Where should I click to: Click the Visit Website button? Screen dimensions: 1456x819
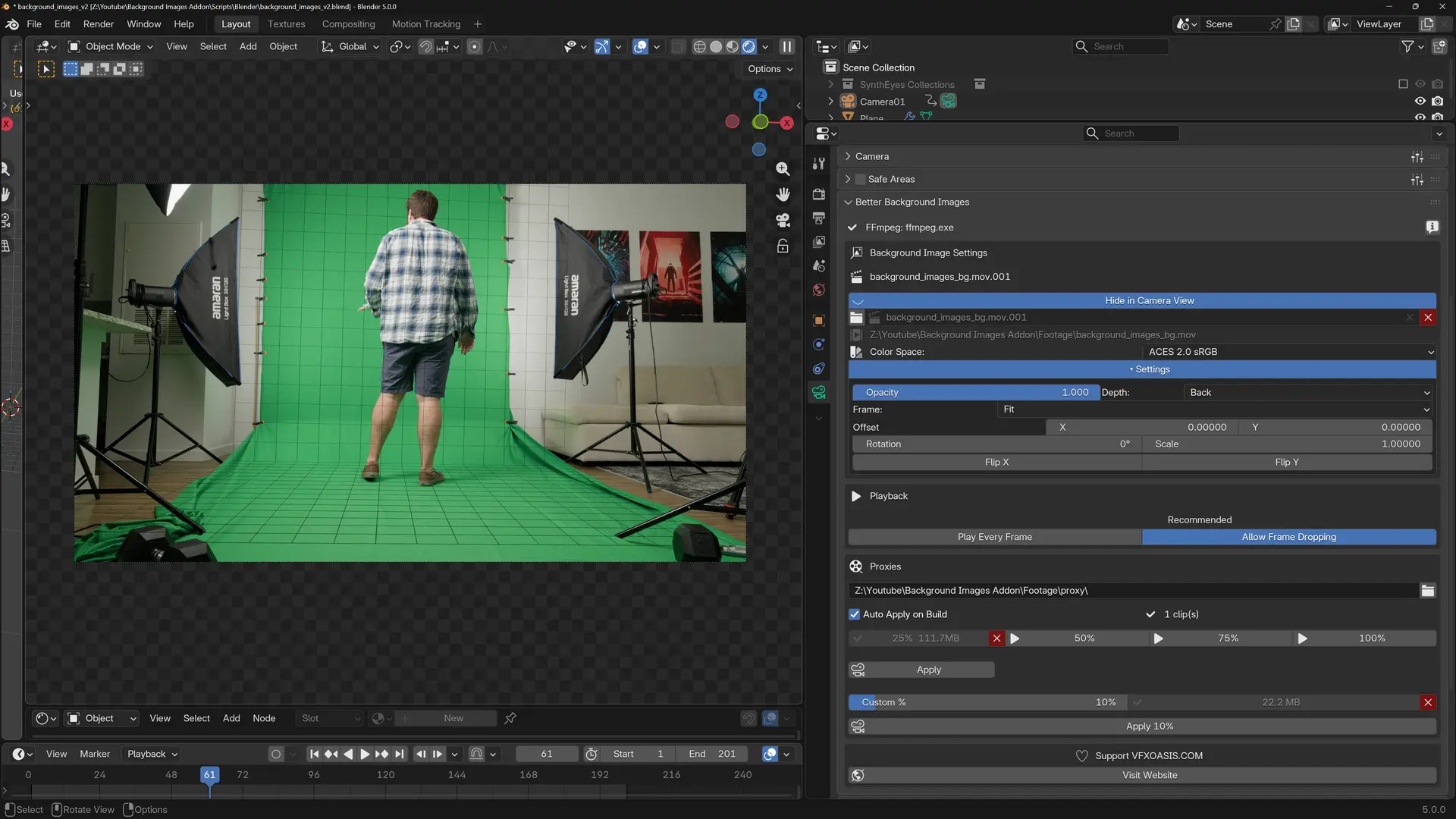click(x=1149, y=776)
